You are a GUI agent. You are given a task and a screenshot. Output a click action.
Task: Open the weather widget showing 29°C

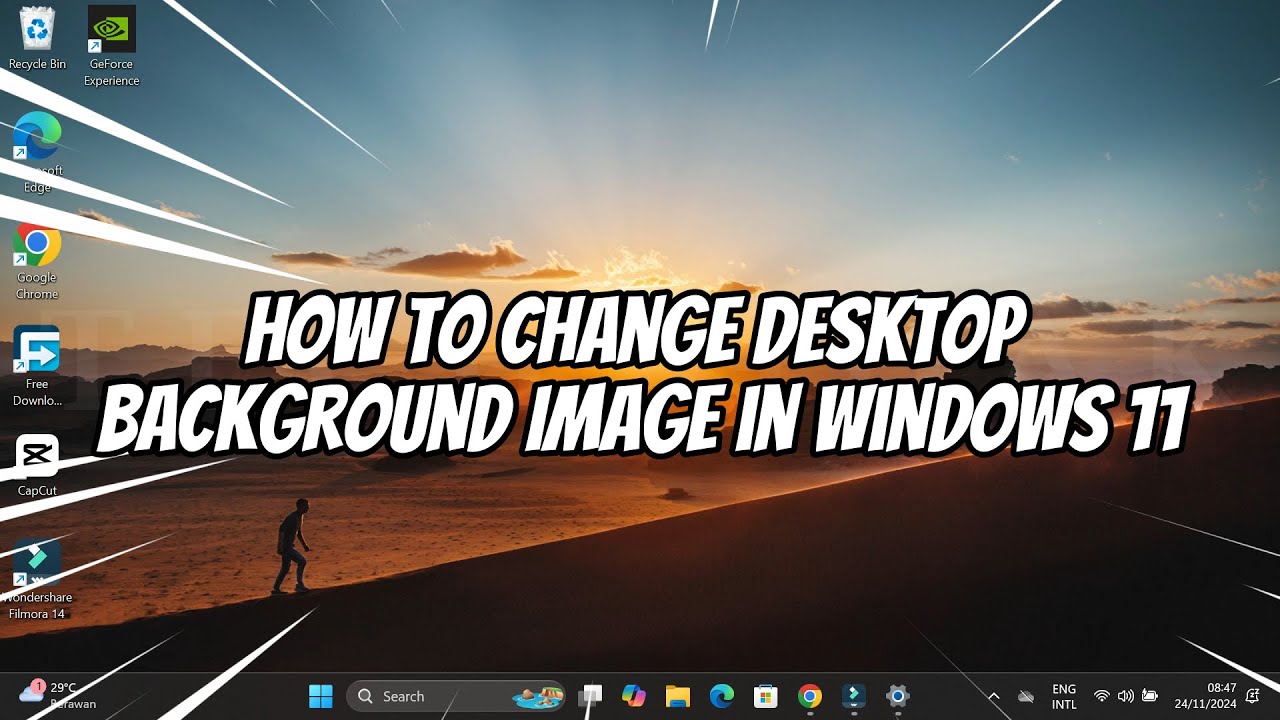(x=58, y=695)
